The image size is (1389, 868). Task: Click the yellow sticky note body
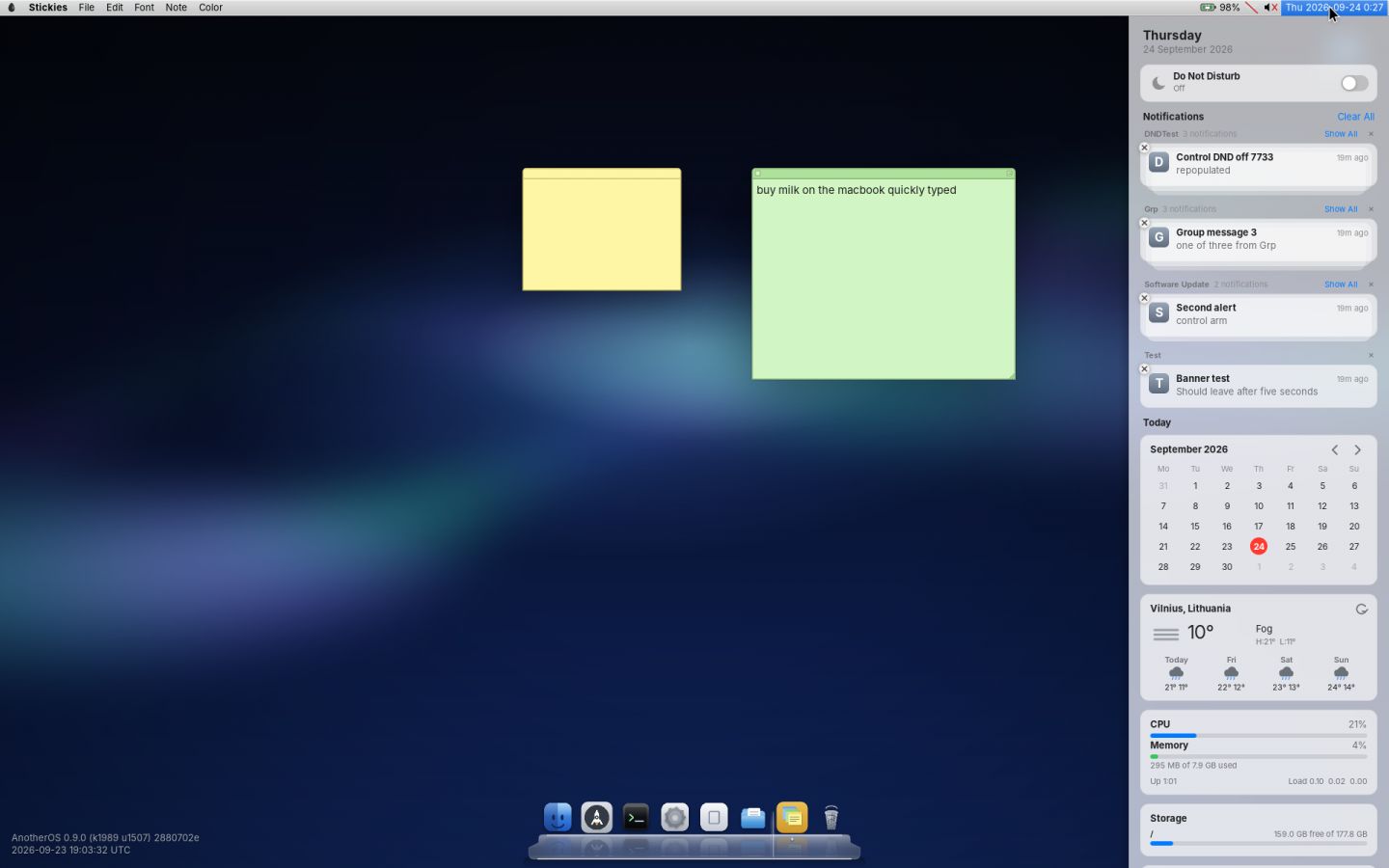click(x=602, y=234)
